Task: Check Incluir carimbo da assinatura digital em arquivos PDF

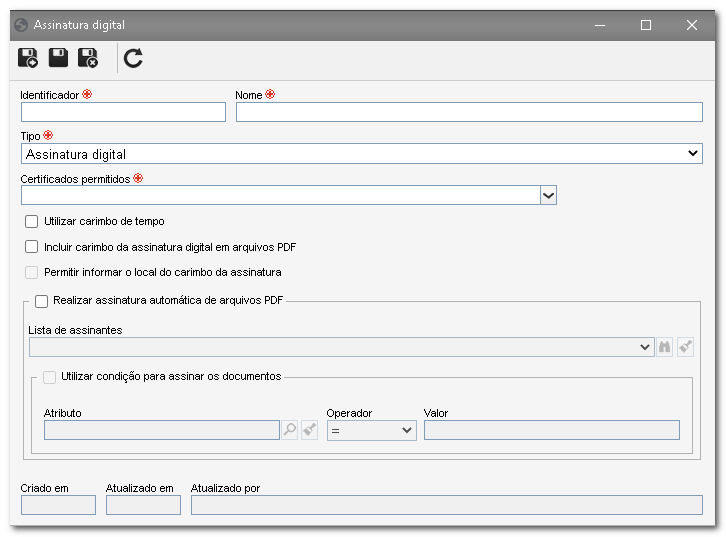Action: [31, 247]
